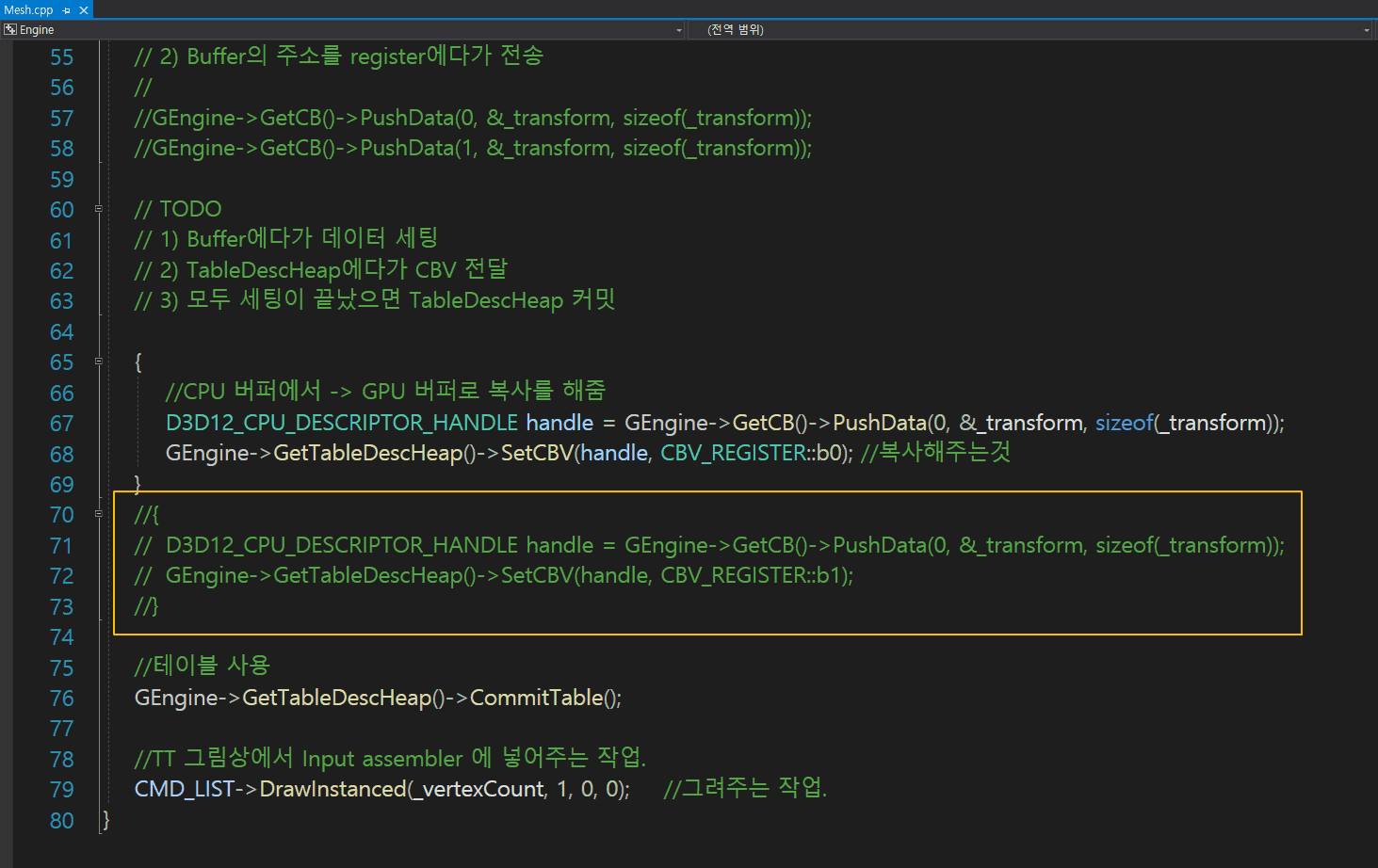
Task: Click the closing brace on line 80
Action: 106,820
